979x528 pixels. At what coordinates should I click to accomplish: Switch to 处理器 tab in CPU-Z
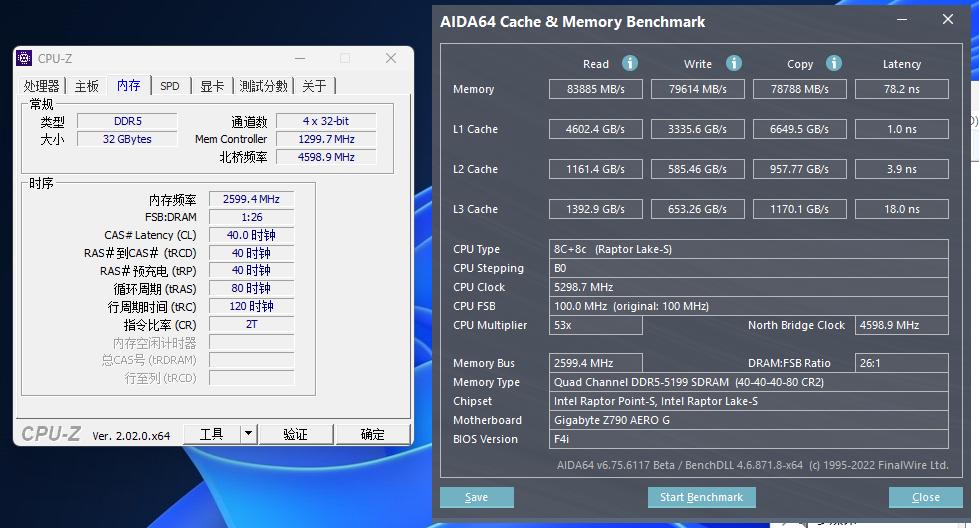click(x=41, y=86)
